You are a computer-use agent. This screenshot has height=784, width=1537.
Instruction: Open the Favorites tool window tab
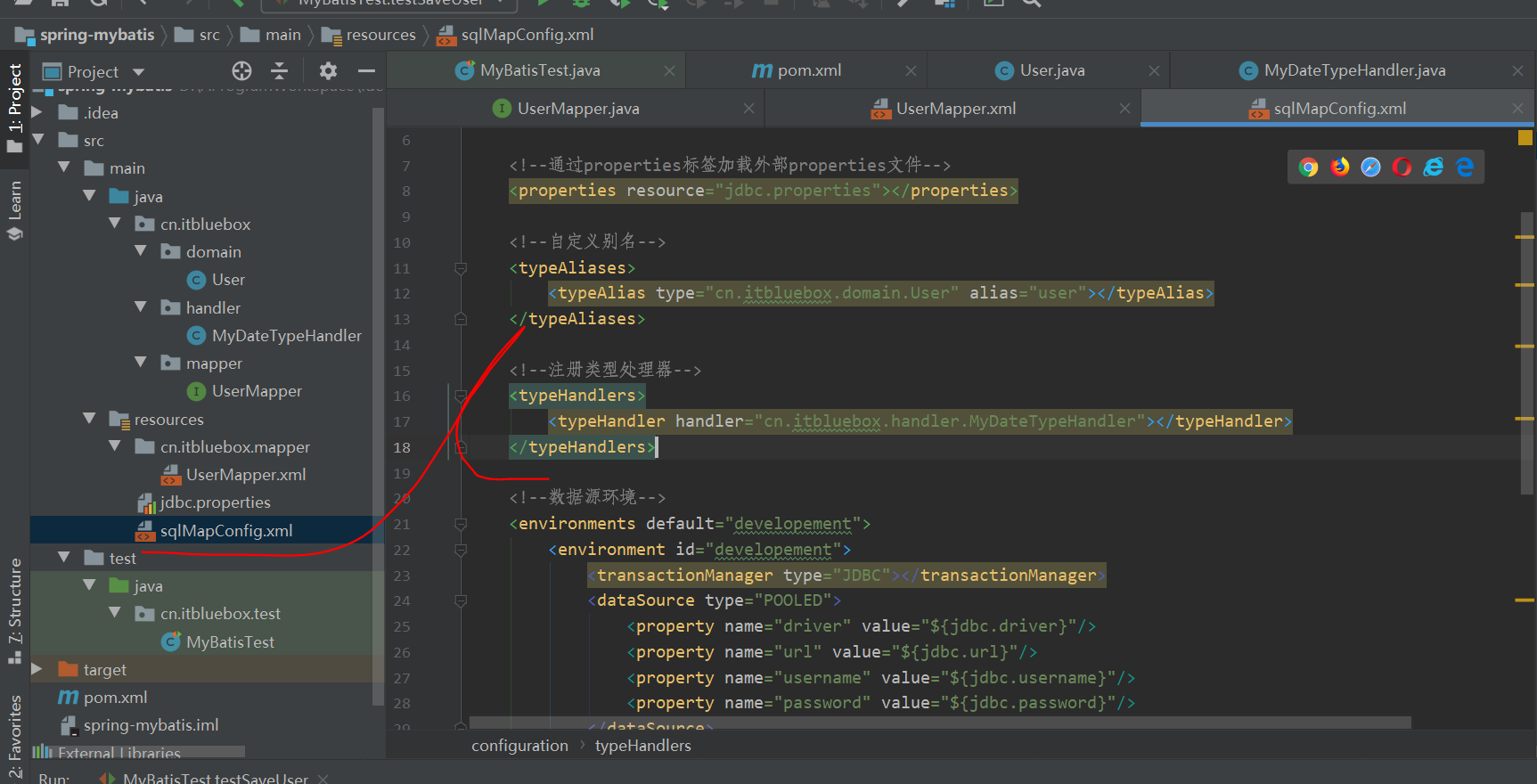pyautogui.click(x=15, y=738)
